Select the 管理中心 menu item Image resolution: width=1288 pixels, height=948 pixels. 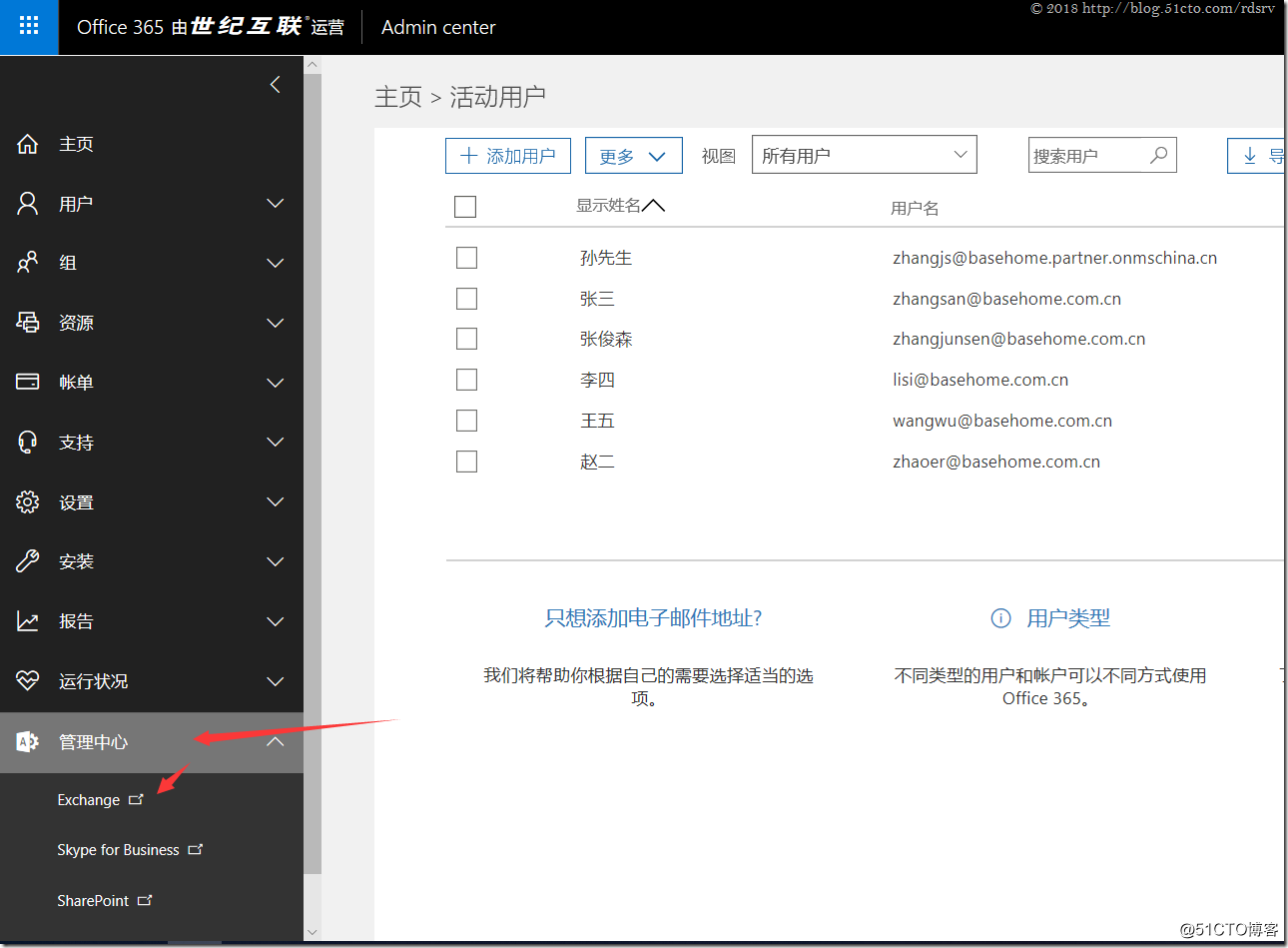click(x=152, y=742)
